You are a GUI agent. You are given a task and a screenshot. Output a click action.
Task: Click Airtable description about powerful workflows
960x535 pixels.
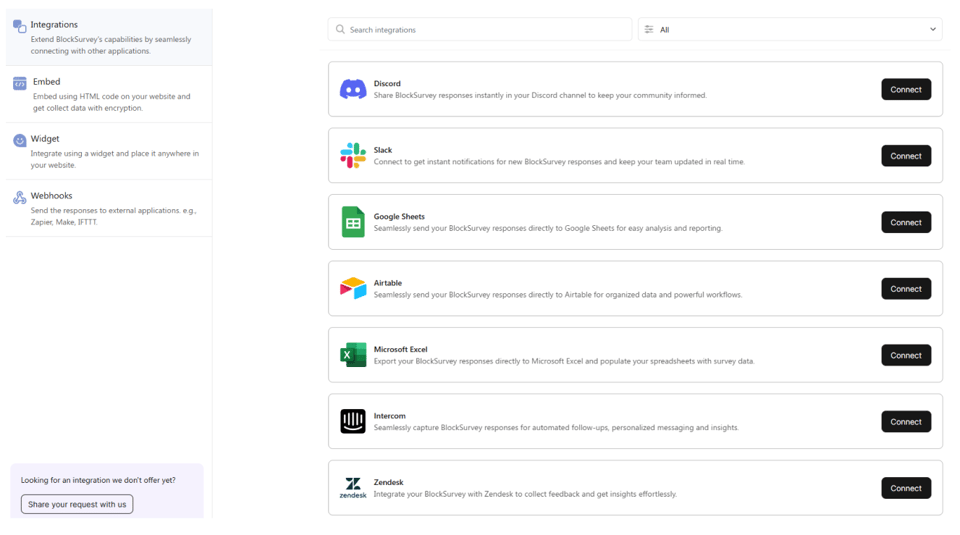pyautogui.click(x=558, y=295)
